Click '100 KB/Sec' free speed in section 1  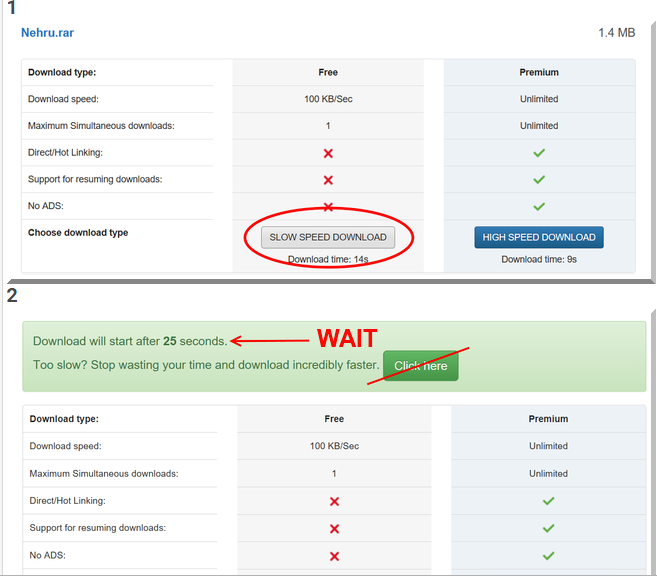[328, 99]
